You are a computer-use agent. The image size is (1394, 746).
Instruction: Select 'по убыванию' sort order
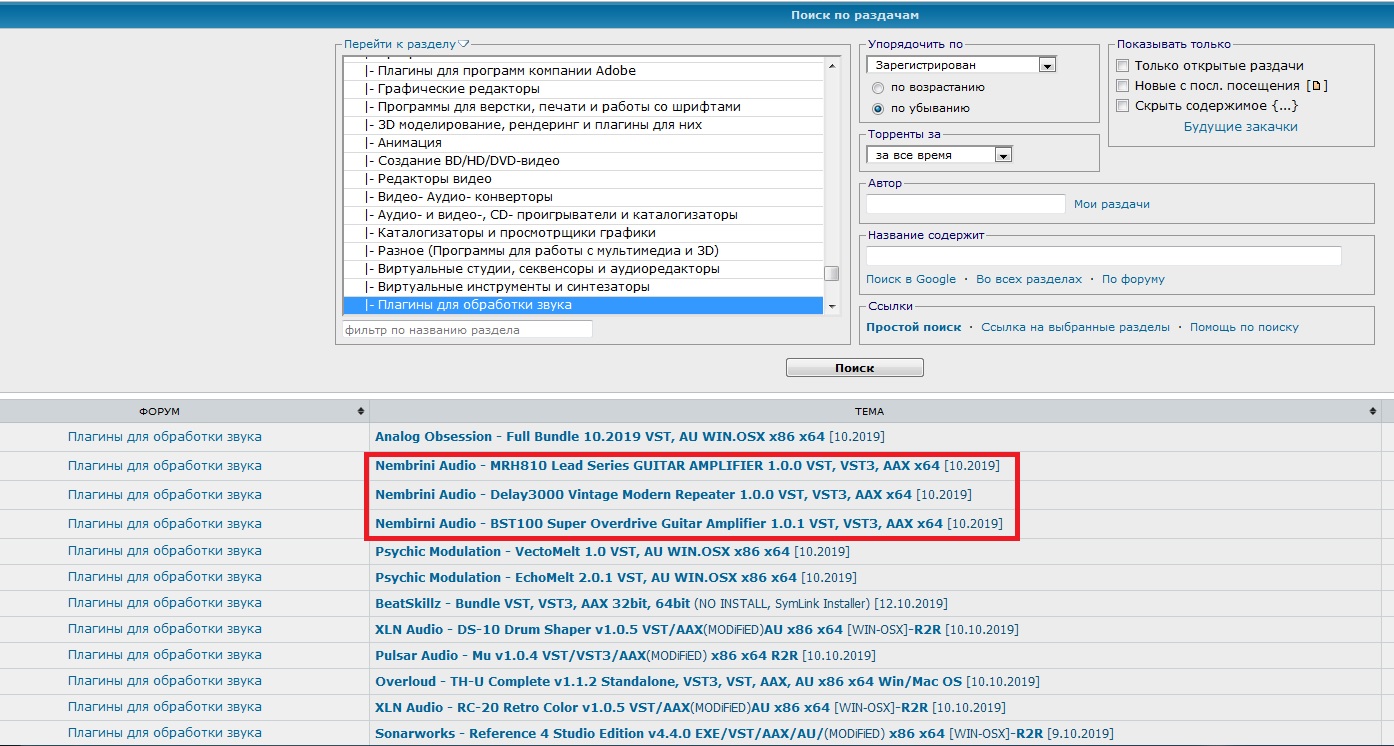tap(878, 108)
